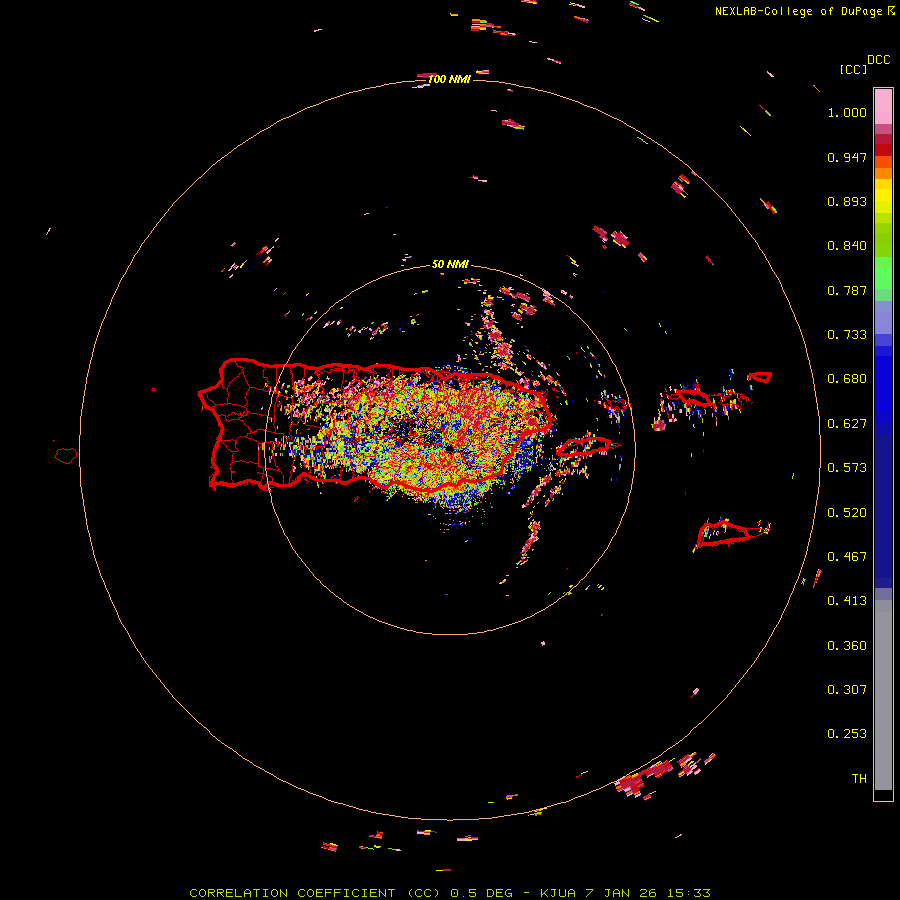Click the 0.733 color scale label
The height and width of the screenshot is (900, 900).
pyautogui.click(x=847, y=335)
